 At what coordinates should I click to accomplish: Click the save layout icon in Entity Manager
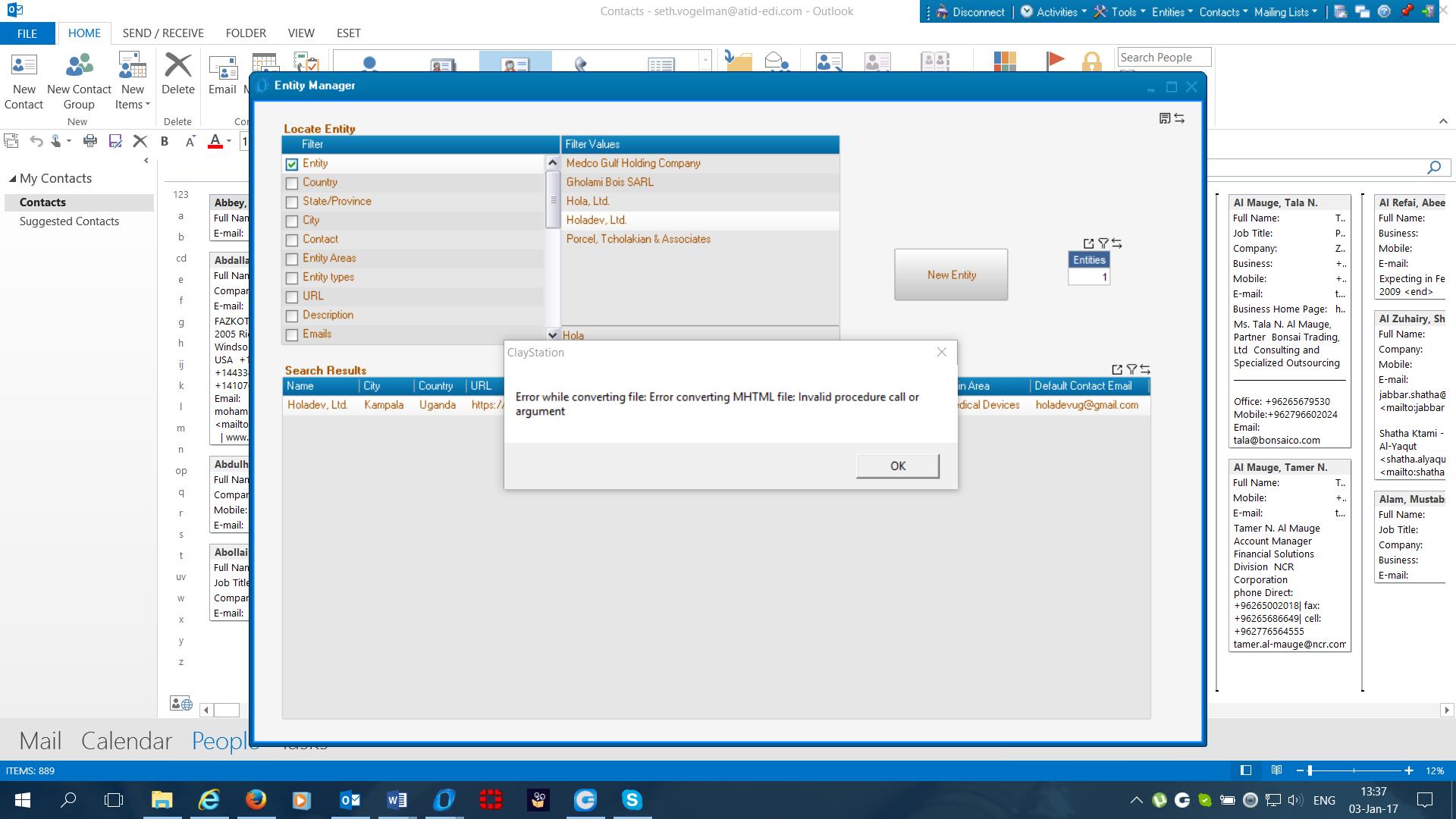(1165, 118)
